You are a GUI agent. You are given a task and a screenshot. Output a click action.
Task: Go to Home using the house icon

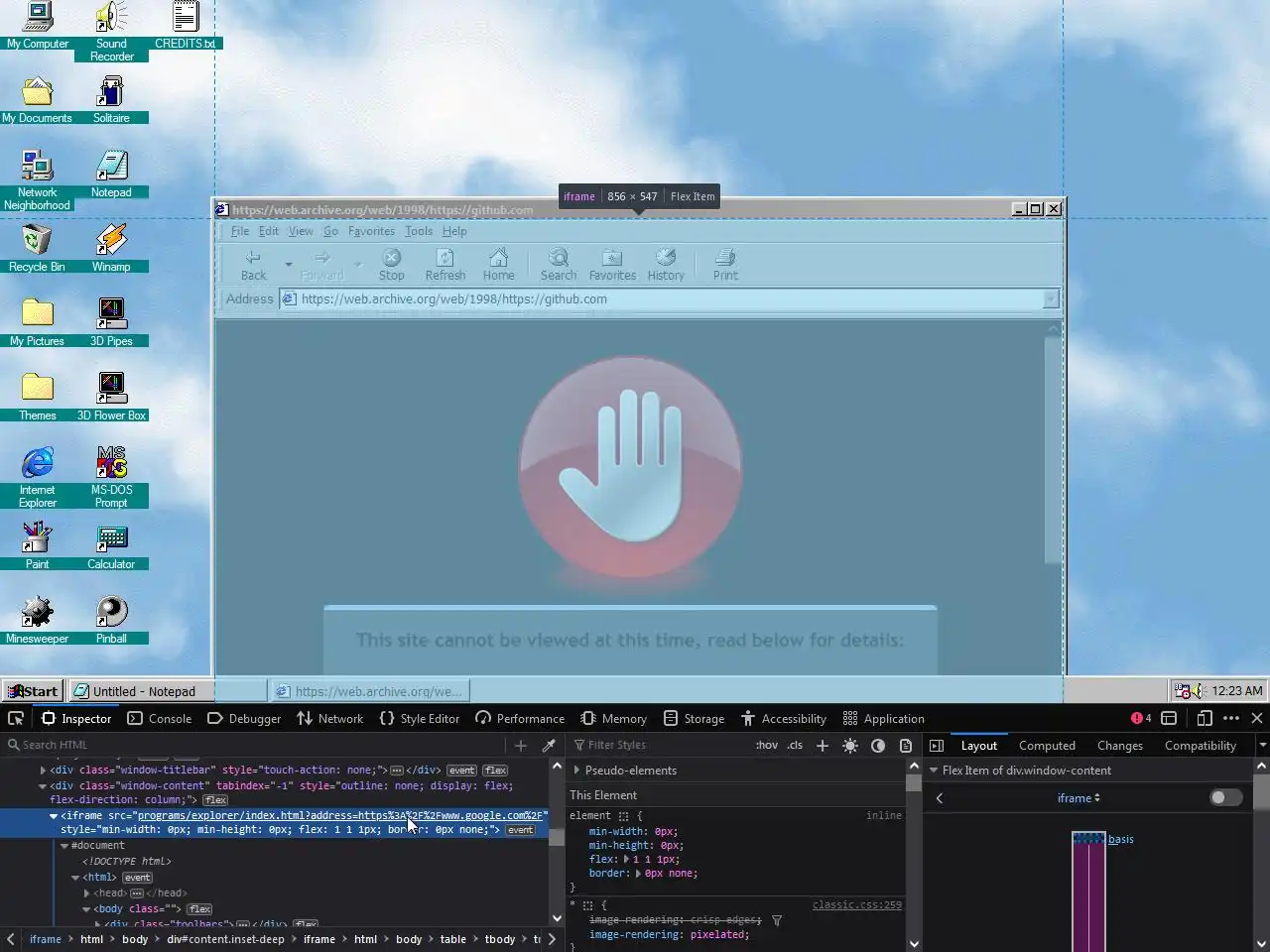(x=498, y=257)
